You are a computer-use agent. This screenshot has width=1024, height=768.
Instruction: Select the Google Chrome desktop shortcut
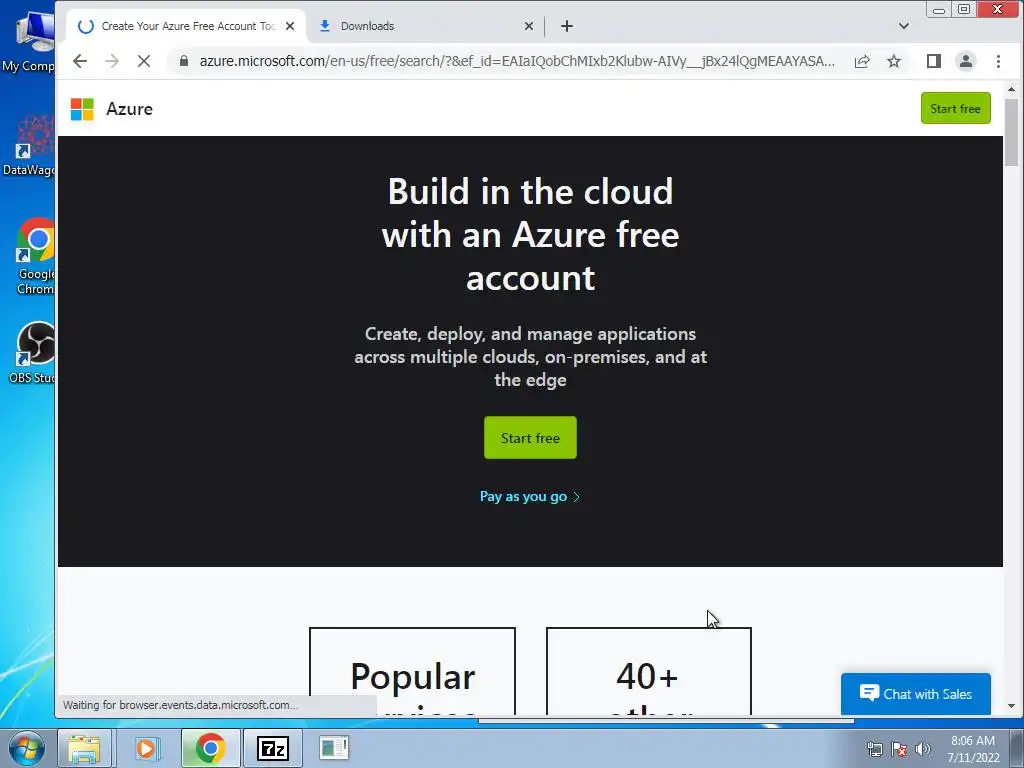pyautogui.click(x=33, y=257)
